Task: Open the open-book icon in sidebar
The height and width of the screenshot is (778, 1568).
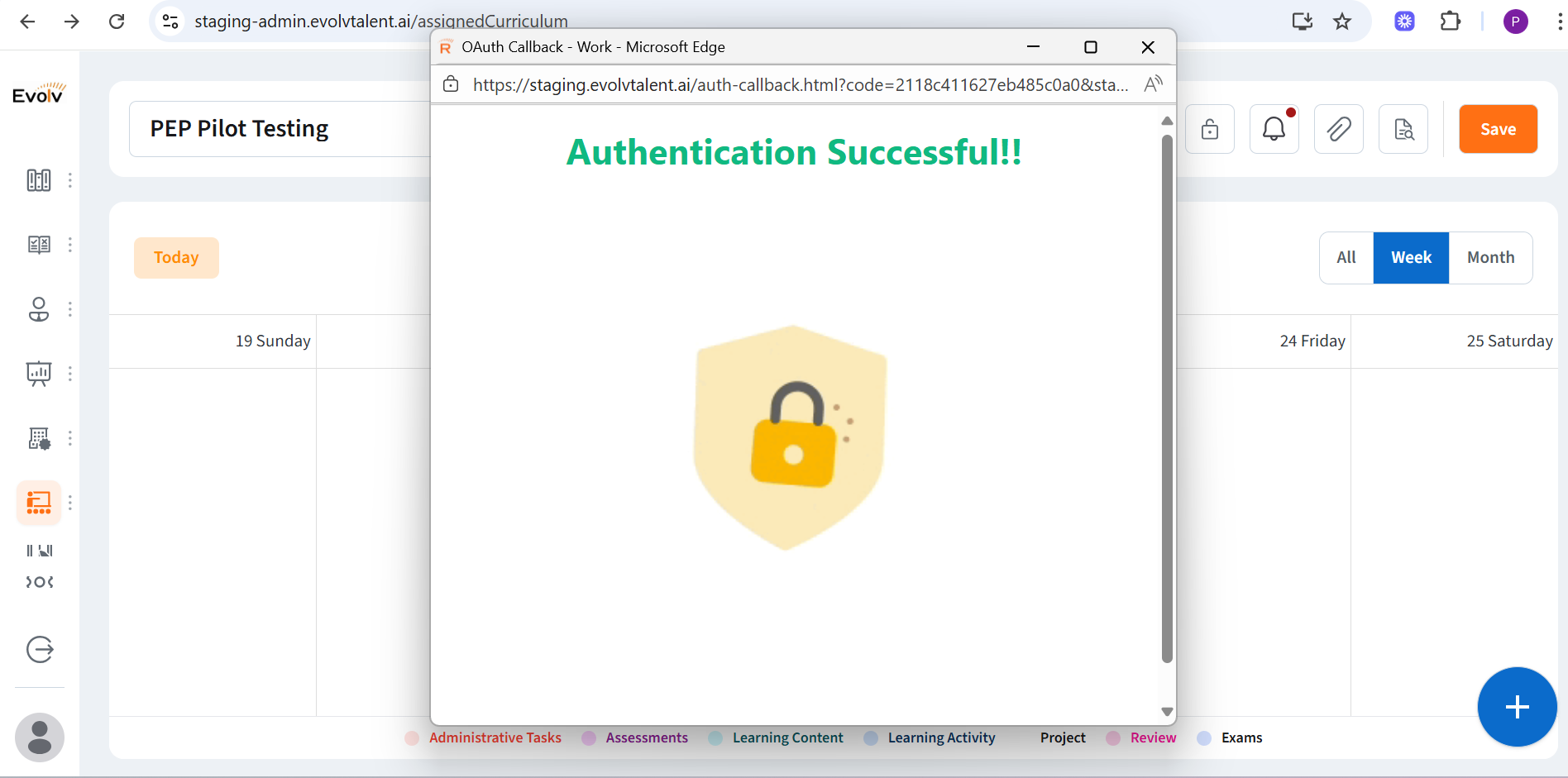Action: click(x=39, y=245)
